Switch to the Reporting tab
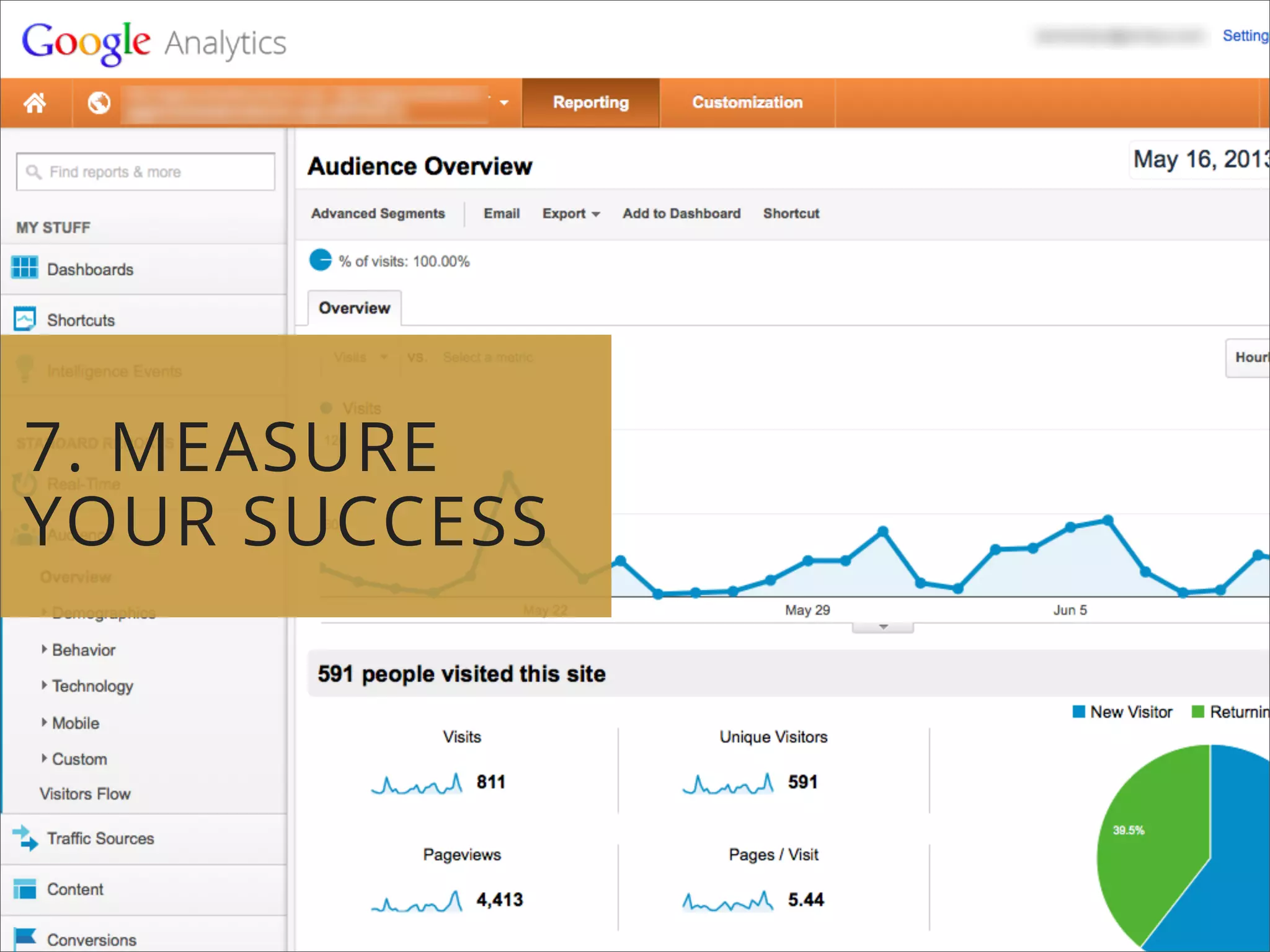Image resolution: width=1270 pixels, height=952 pixels. pyautogui.click(x=590, y=102)
